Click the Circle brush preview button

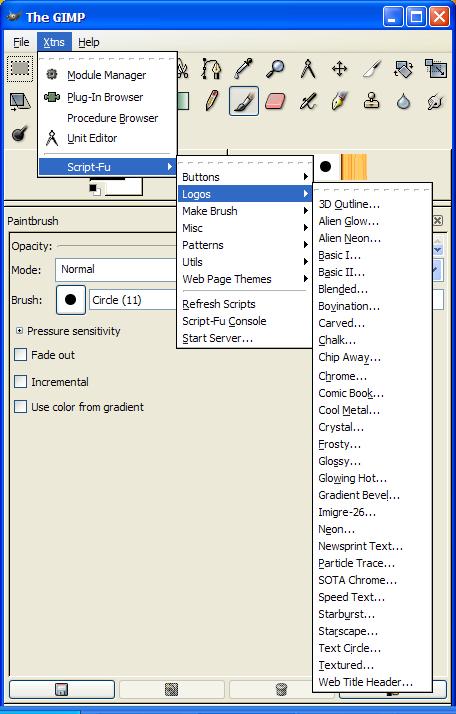click(x=71, y=300)
